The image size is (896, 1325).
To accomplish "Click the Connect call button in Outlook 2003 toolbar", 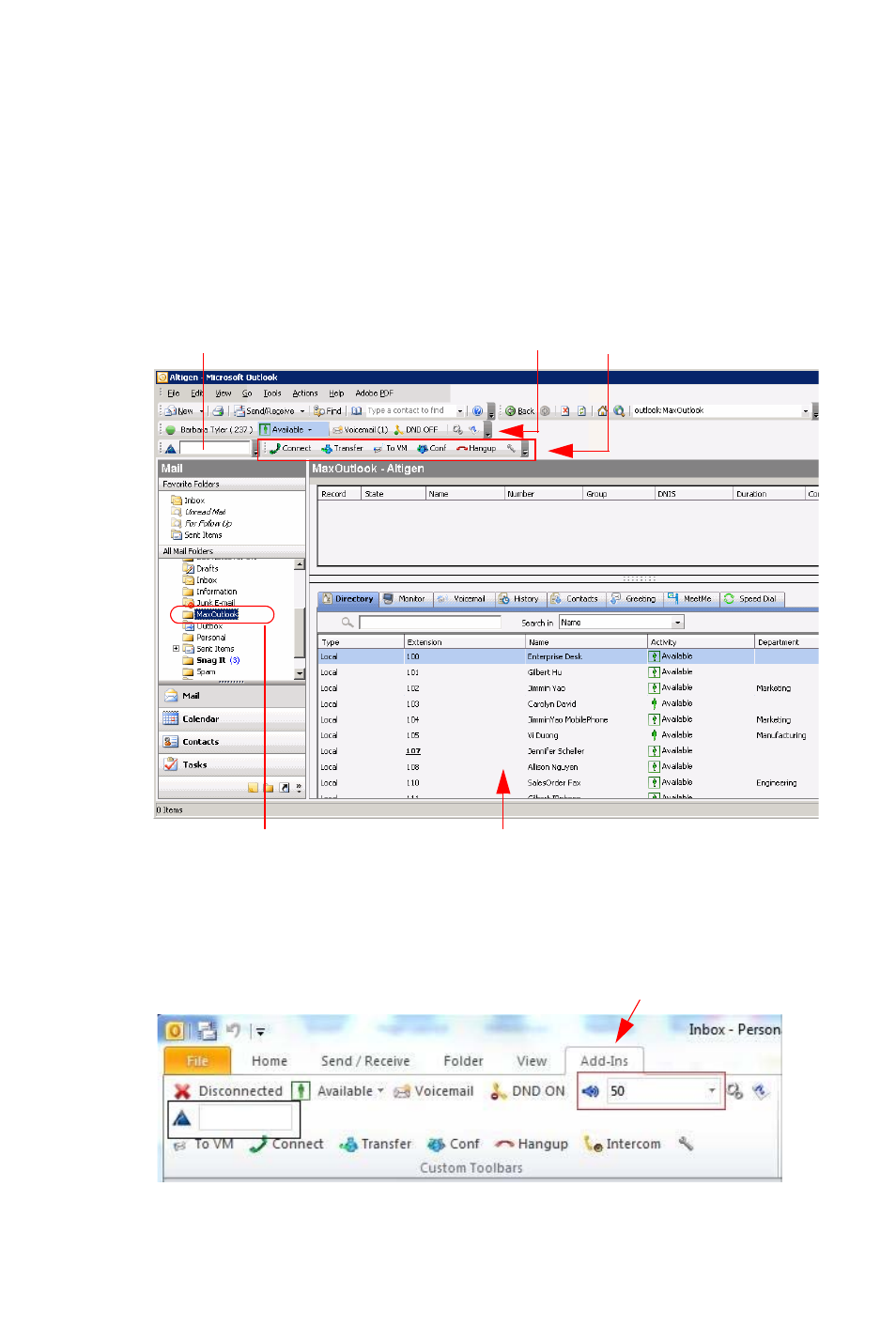I will (290, 449).
